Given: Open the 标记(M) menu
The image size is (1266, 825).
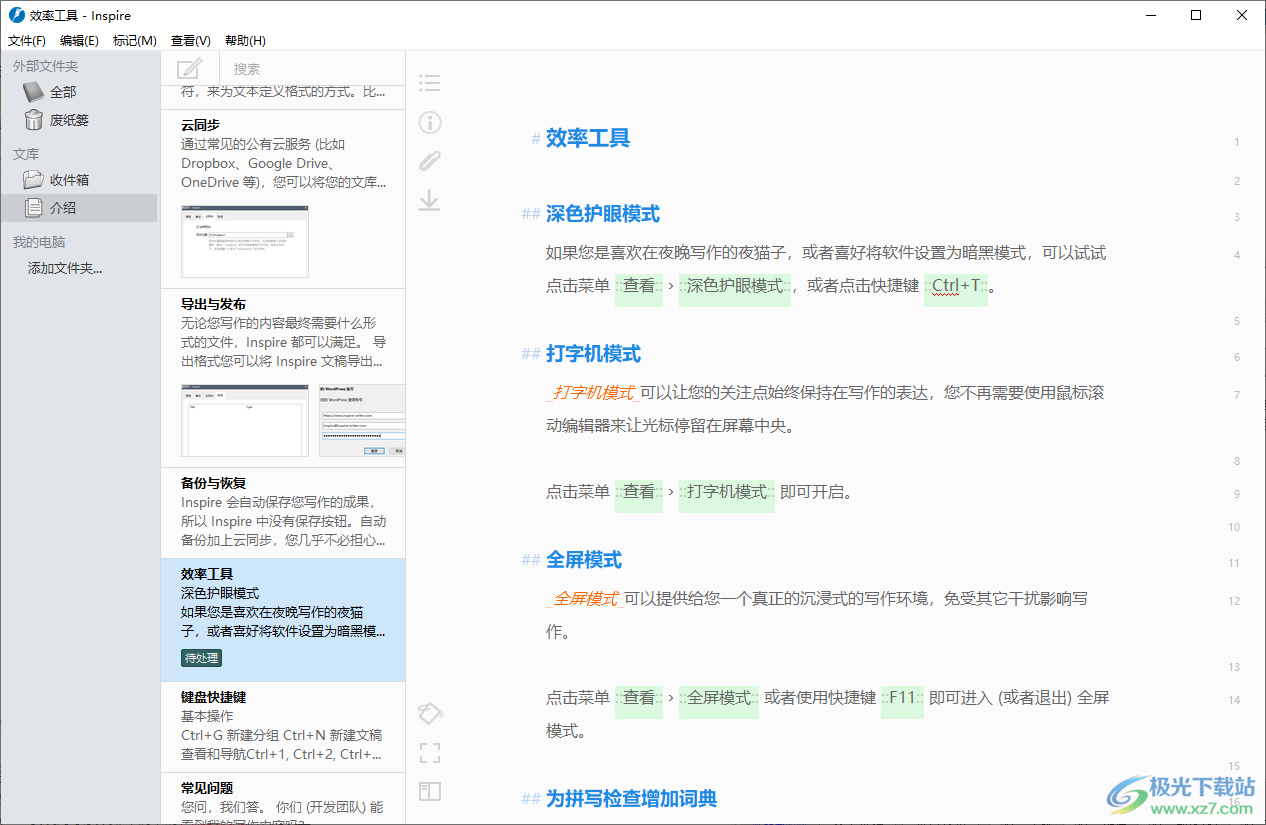Looking at the screenshot, I should [134, 41].
